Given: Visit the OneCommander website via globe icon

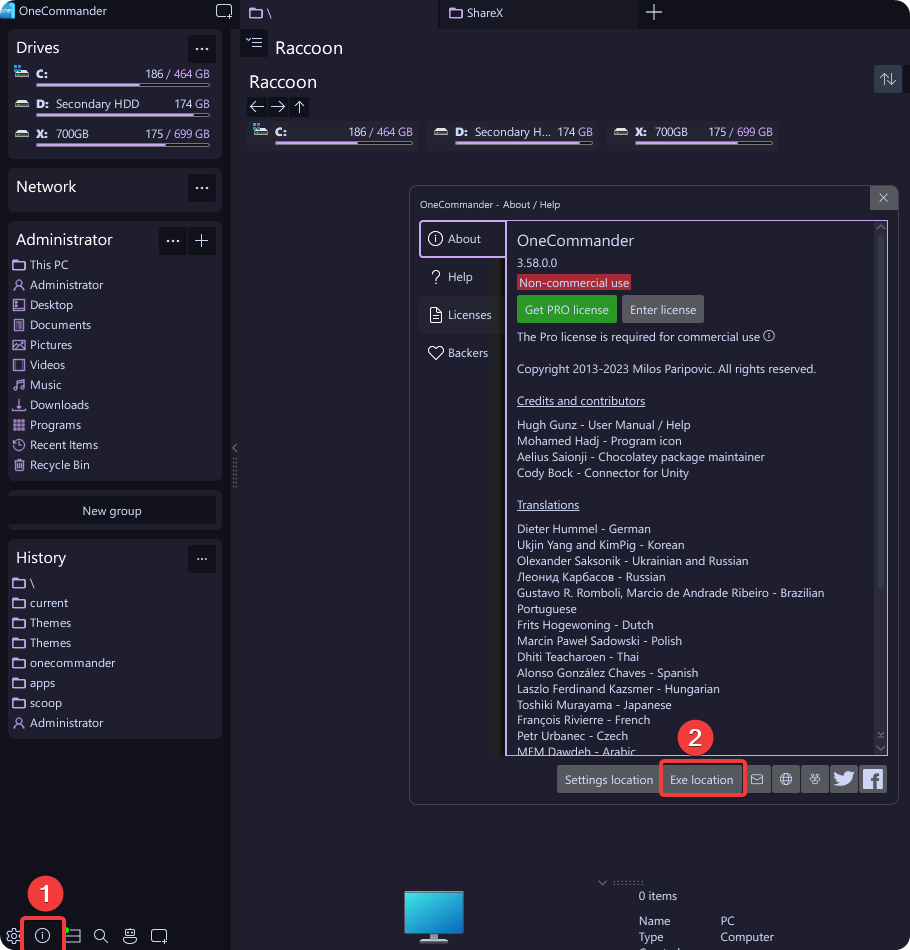Looking at the screenshot, I should click(786, 779).
